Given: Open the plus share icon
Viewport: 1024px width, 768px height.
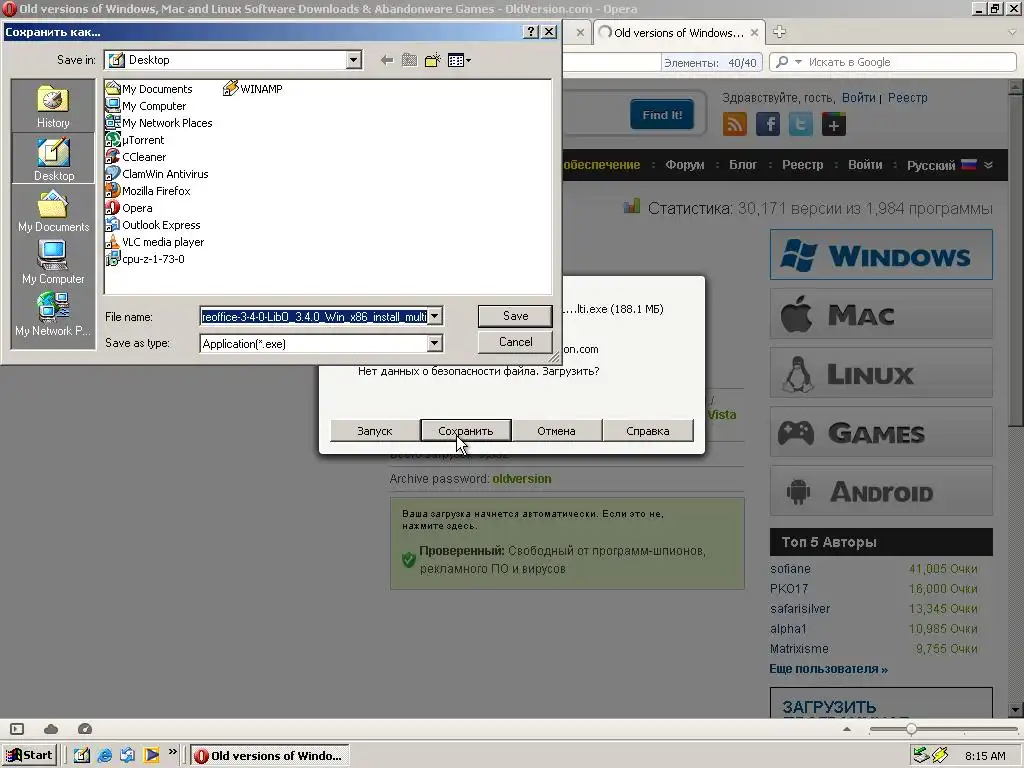Looking at the screenshot, I should pos(833,124).
